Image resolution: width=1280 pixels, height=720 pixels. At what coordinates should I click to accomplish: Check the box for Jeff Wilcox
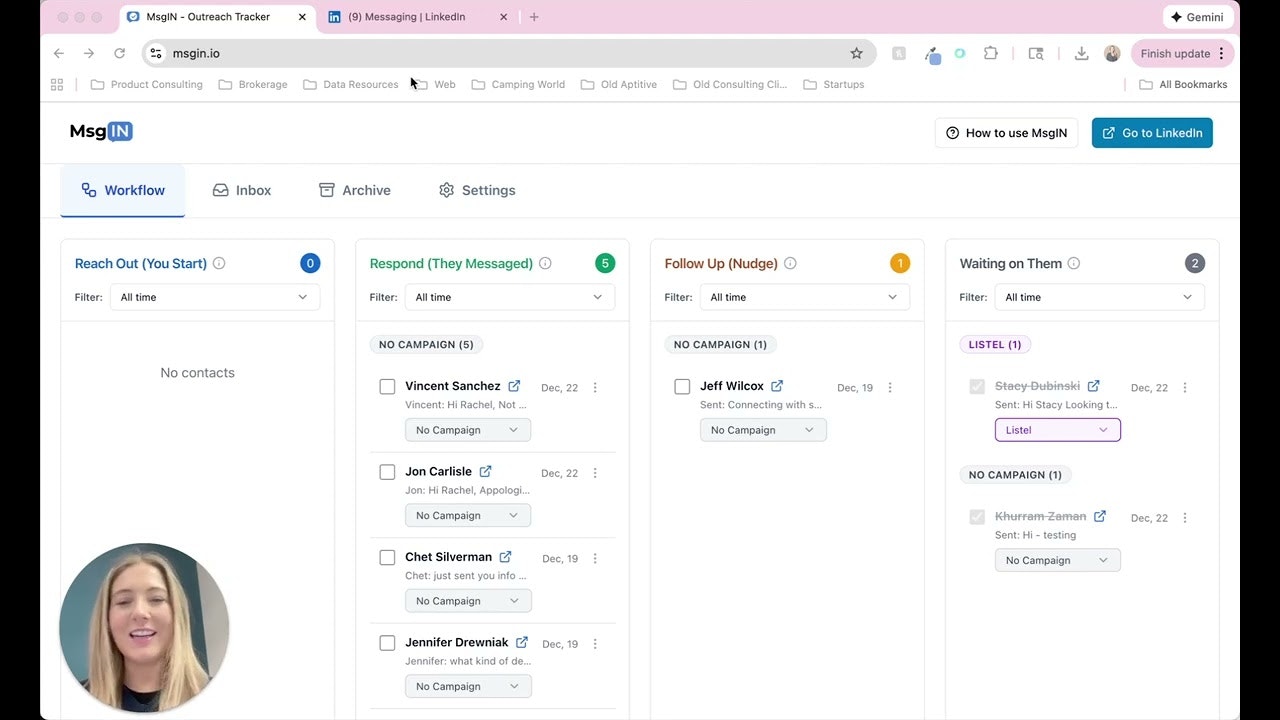click(682, 387)
